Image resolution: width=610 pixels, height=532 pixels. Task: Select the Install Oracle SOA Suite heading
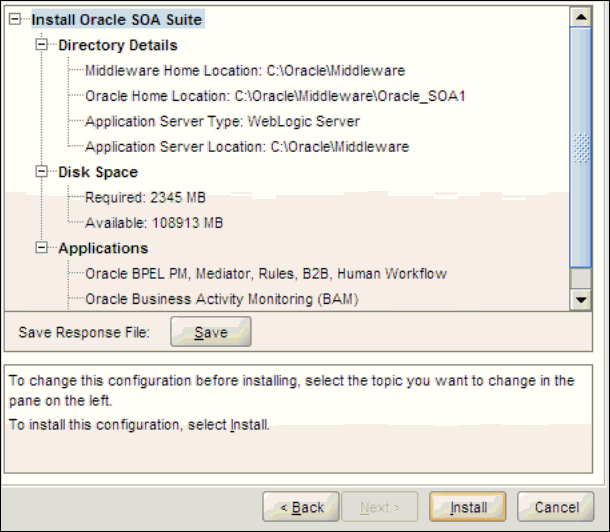point(116,20)
